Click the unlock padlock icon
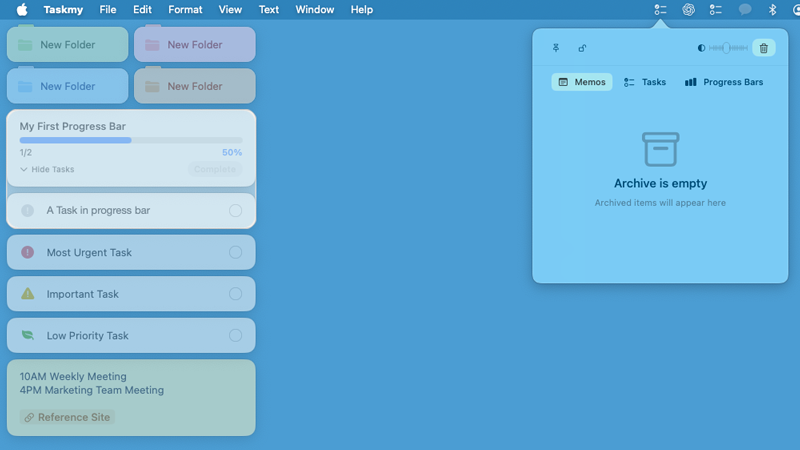The width and height of the screenshot is (800, 450). pyautogui.click(x=582, y=48)
